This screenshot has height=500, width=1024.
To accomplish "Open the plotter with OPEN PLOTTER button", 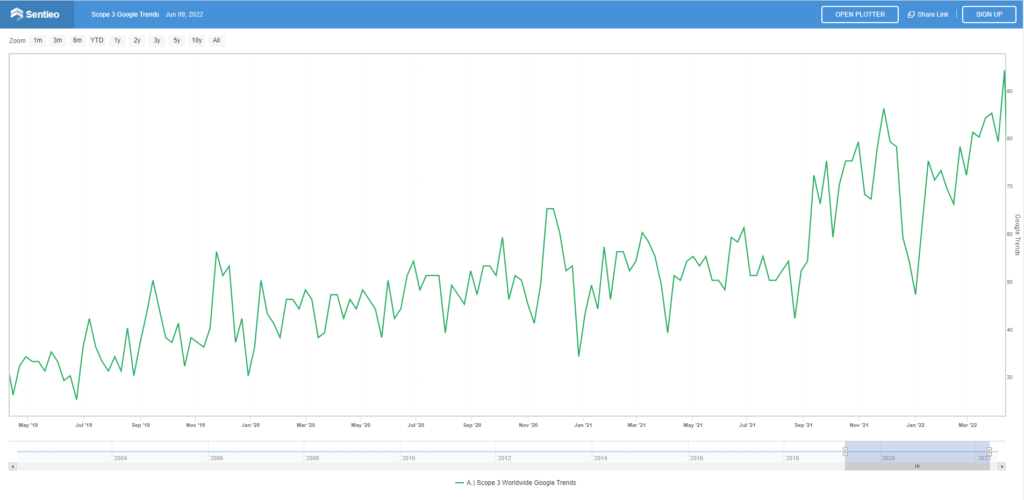I will click(x=860, y=14).
